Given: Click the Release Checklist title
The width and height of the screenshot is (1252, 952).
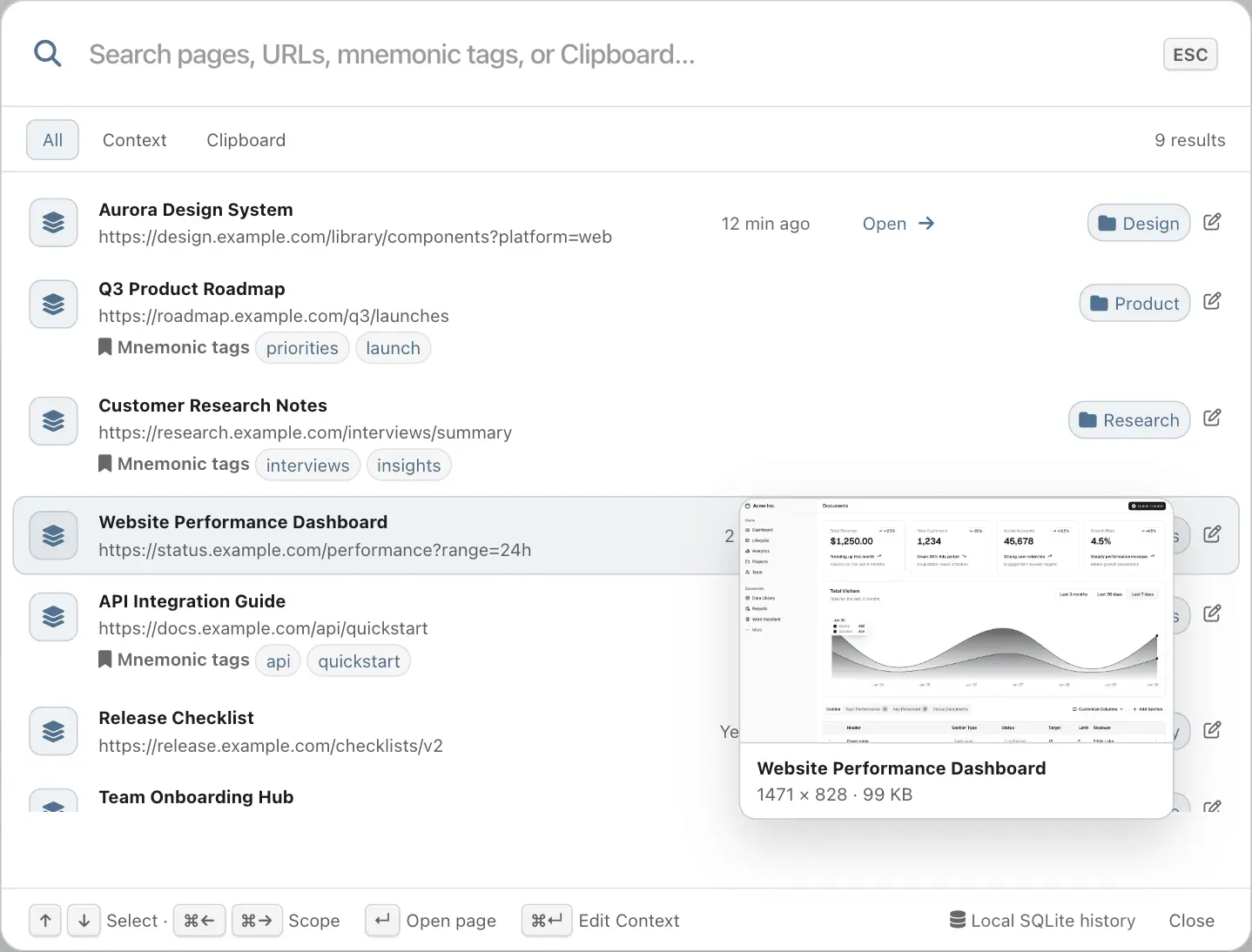Looking at the screenshot, I should click(x=176, y=718).
